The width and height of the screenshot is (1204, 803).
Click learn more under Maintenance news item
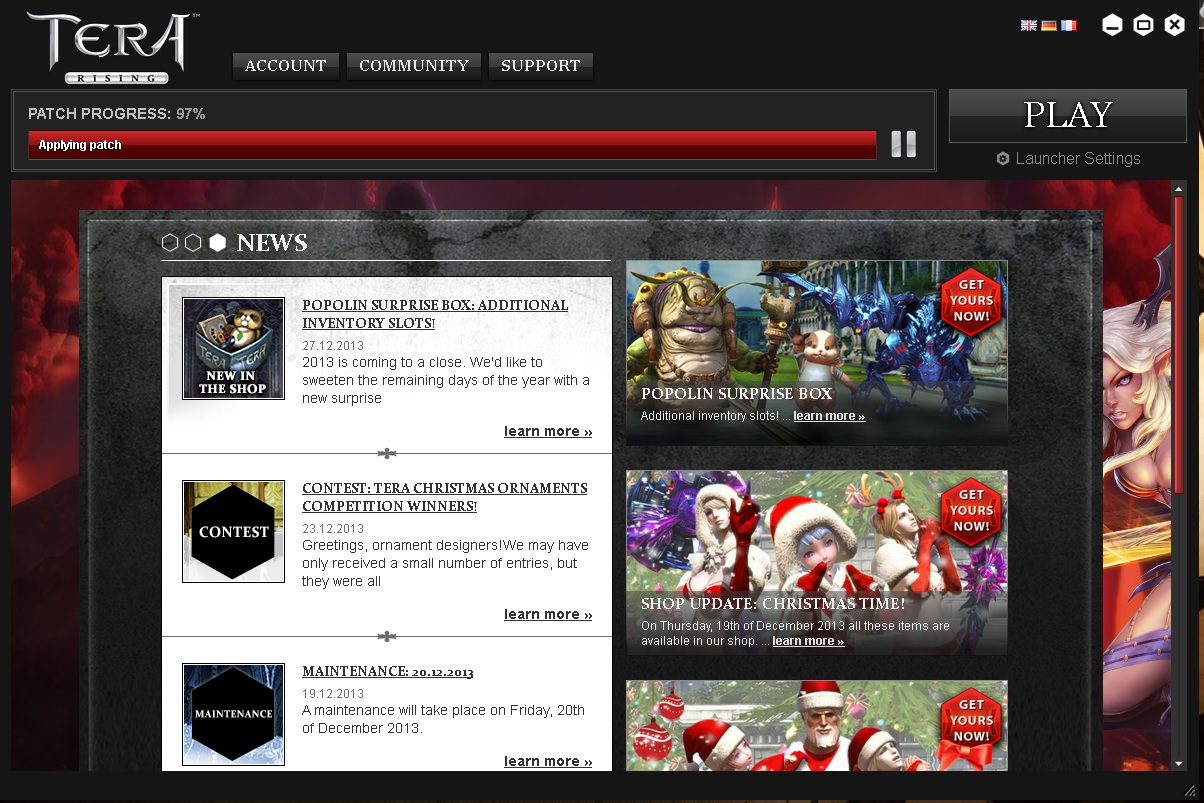[548, 762]
